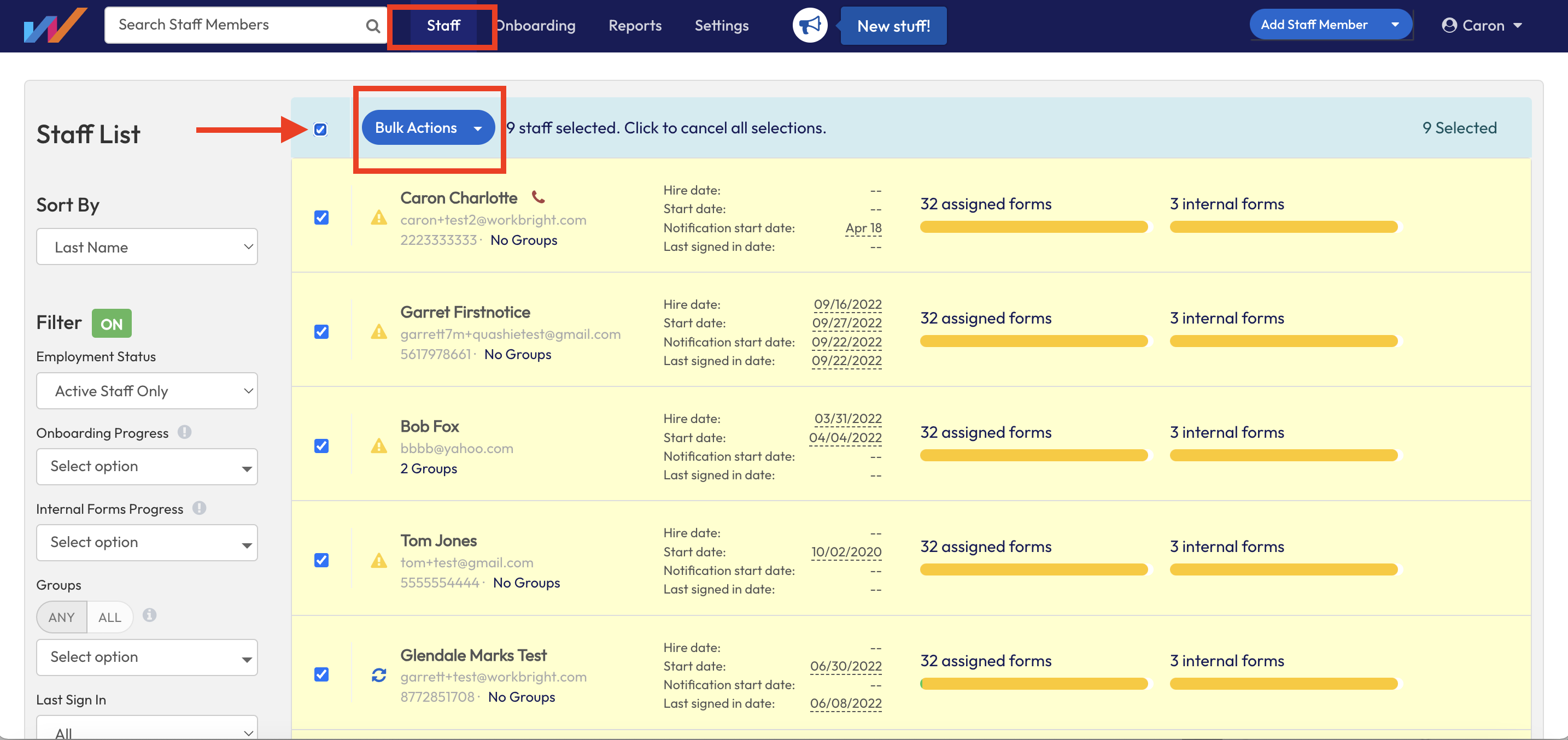Click the Caron profile avatar icon
The image size is (1568, 740).
click(x=1450, y=25)
